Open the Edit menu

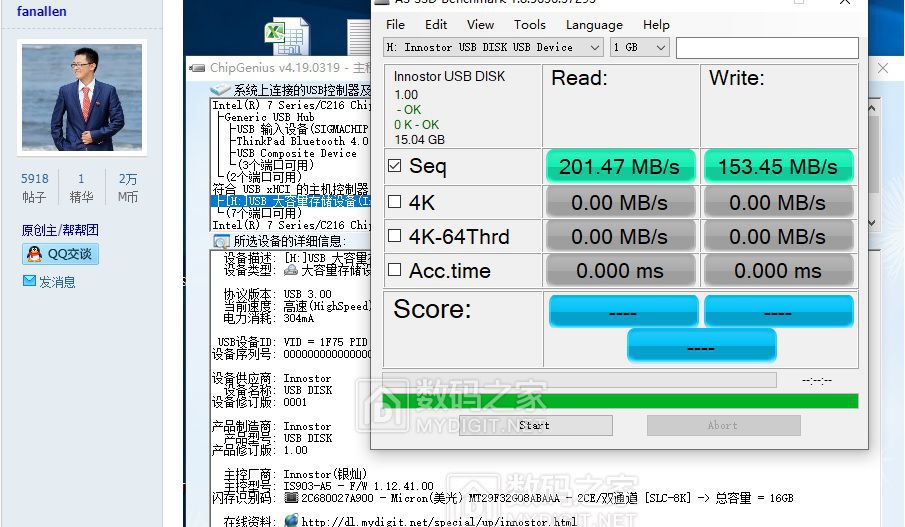[x=436, y=25]
